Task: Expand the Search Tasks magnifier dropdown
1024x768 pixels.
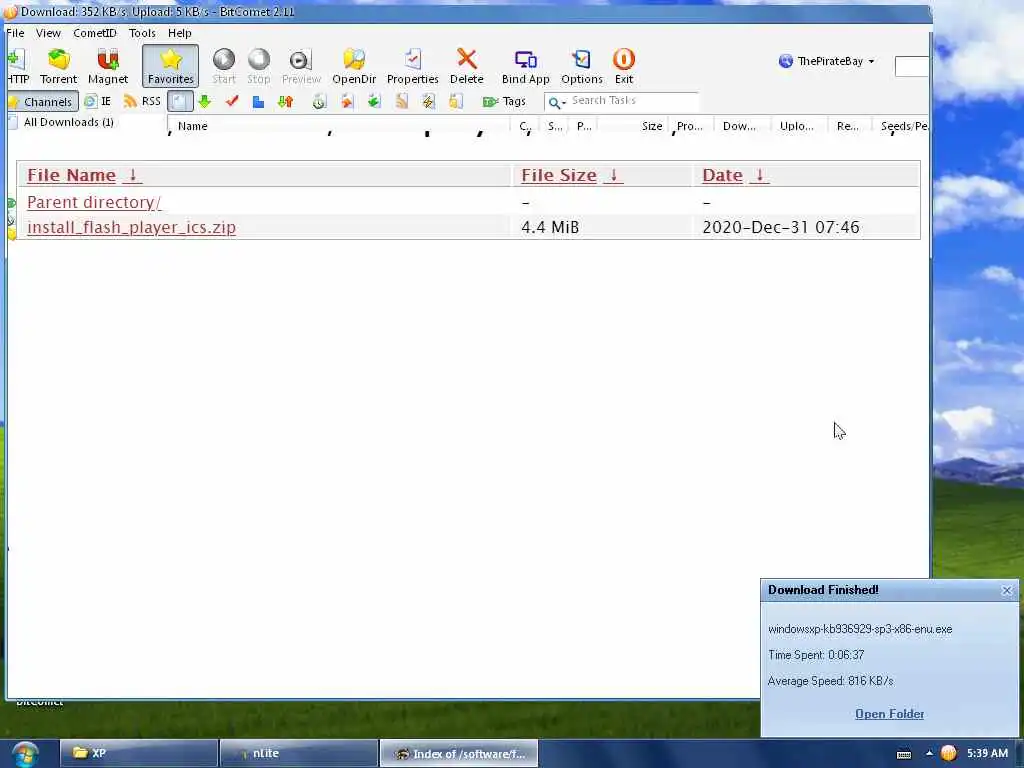Action: click(x=556, y=103)
